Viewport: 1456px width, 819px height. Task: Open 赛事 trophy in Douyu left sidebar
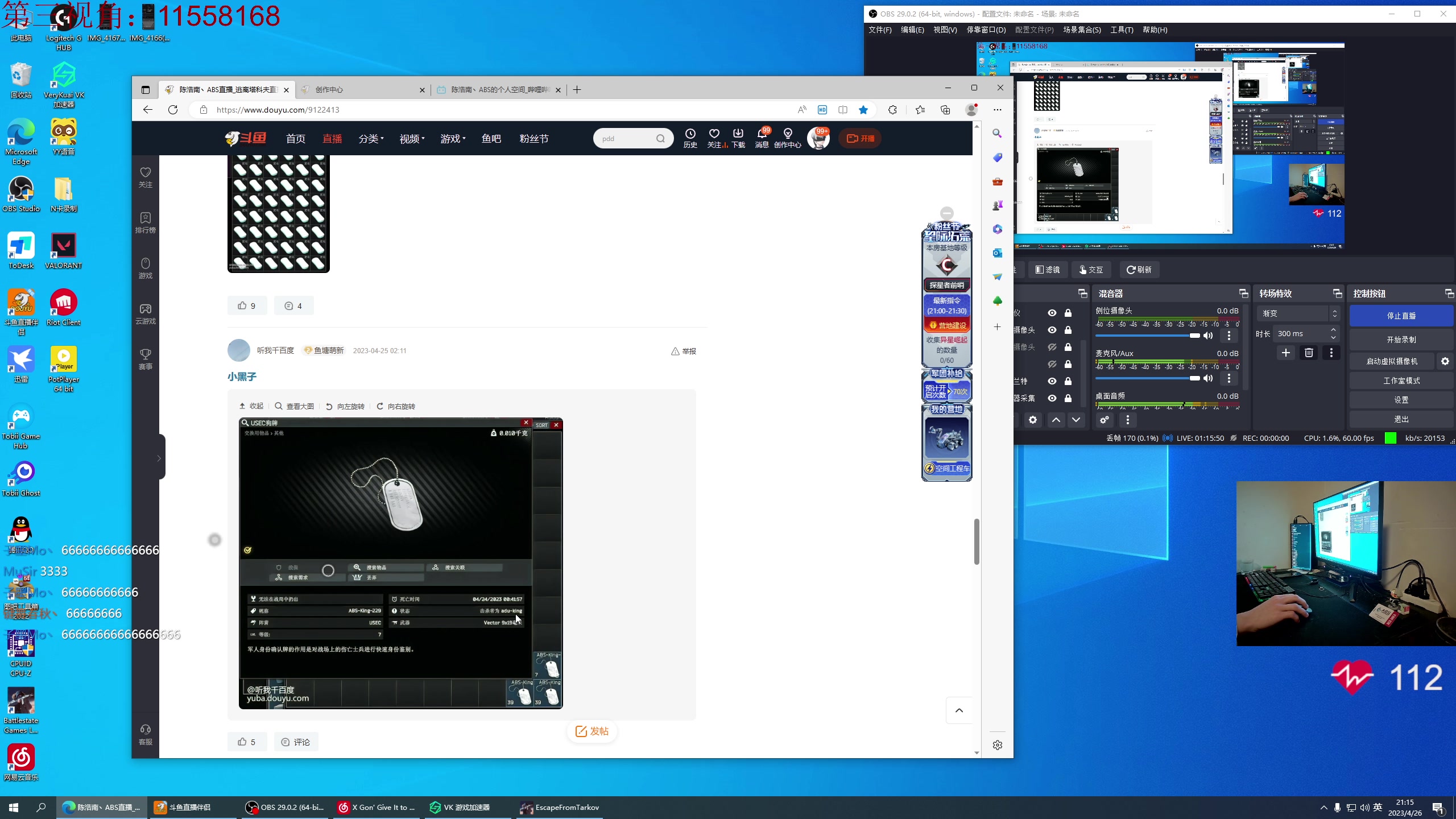146,359
